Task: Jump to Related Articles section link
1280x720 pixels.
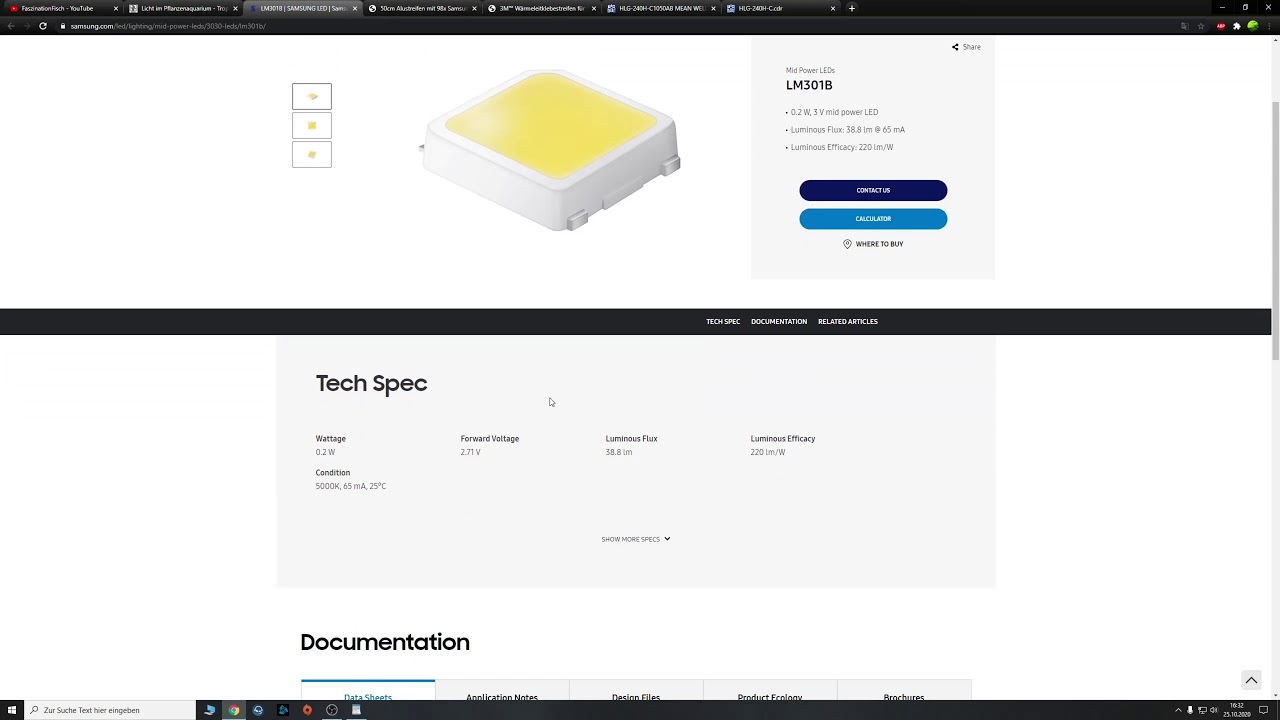Action: pyautogui.click(x=848, y=321)
